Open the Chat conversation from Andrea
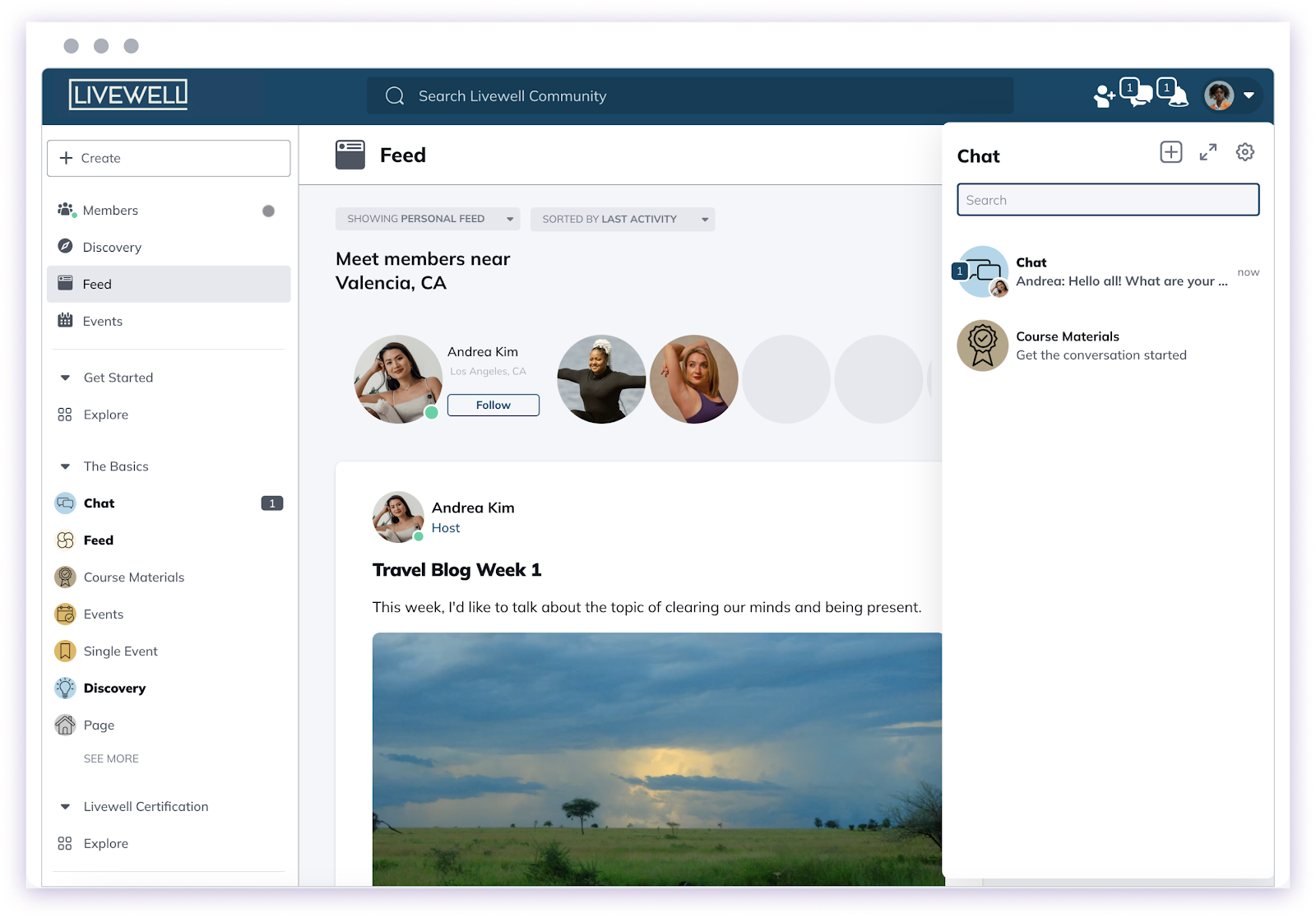Viewport: 1316px width, 918px height. 1108,272
